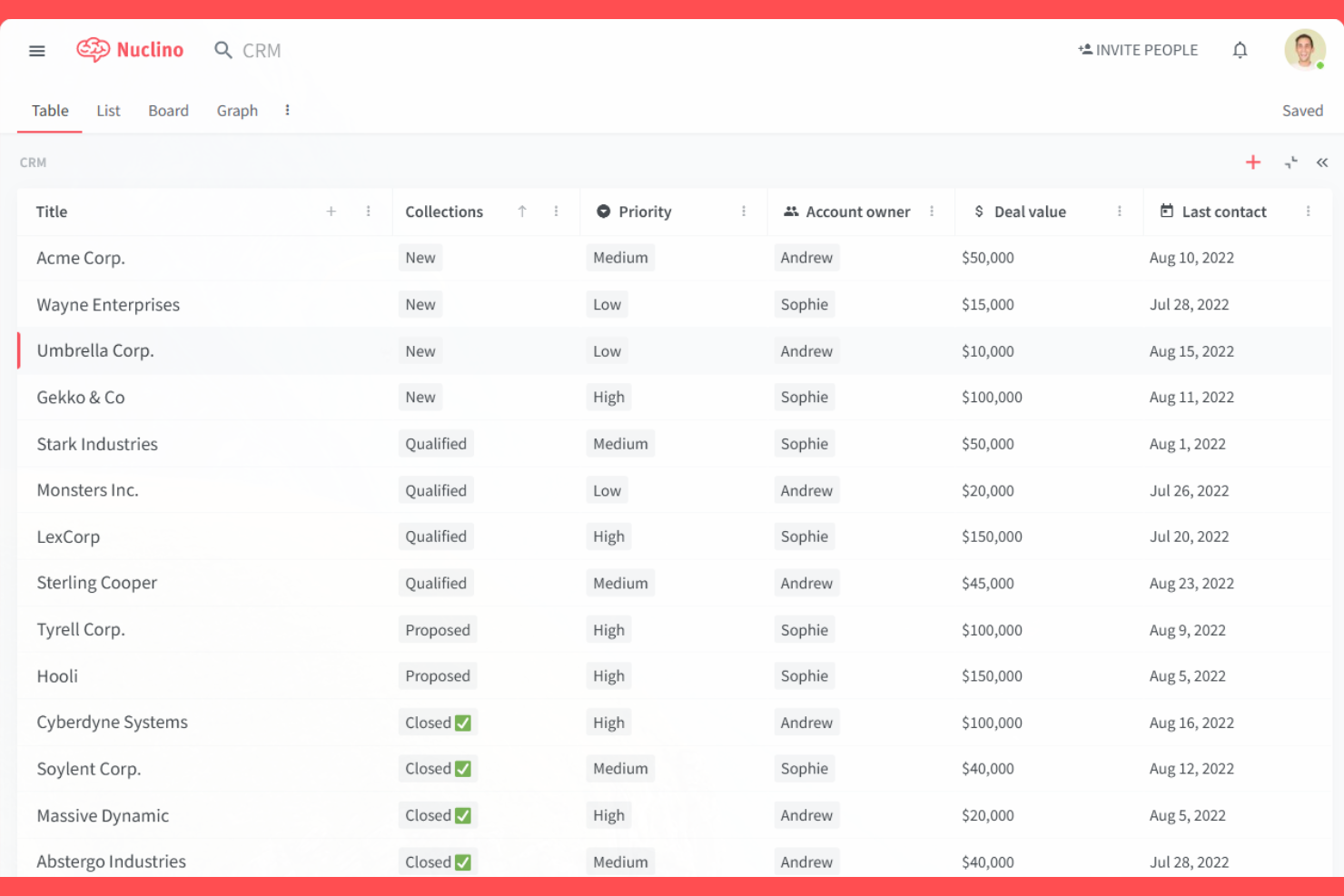Open the LexCorp item
Viewport: 1344px width, 896px height.
click(68, 537)
